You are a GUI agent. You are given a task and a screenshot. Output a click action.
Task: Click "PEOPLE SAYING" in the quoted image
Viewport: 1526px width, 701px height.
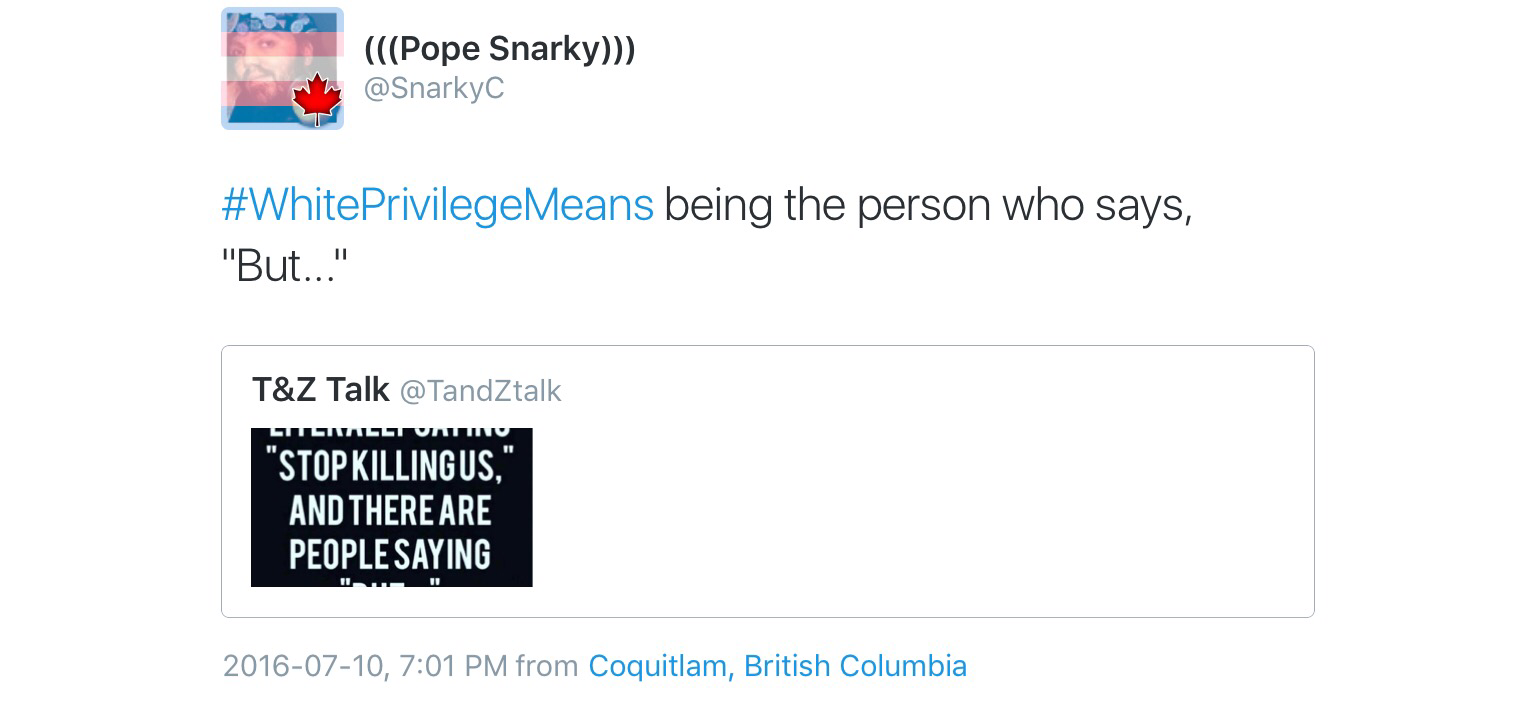coord(391,553)
